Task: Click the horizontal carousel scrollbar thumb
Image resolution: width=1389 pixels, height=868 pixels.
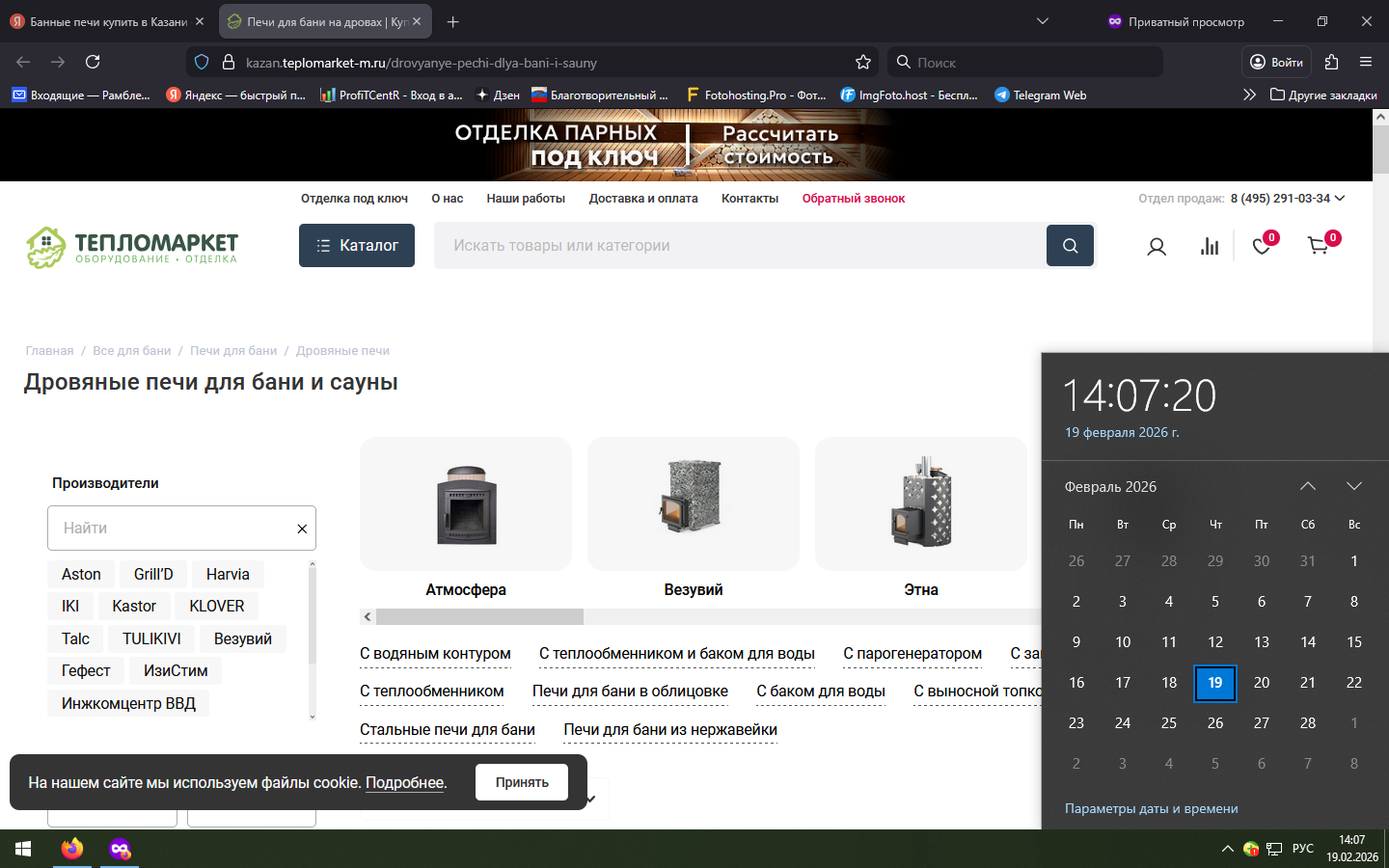Action: point(479,616)
